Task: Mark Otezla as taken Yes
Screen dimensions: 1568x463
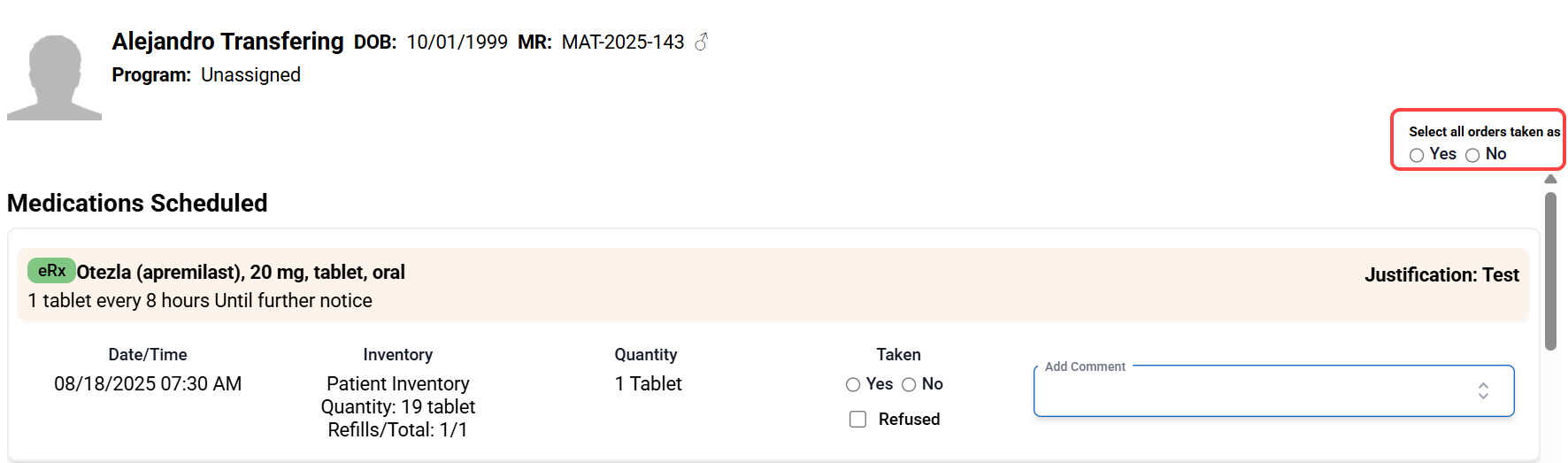Action: tap(853, 384)
